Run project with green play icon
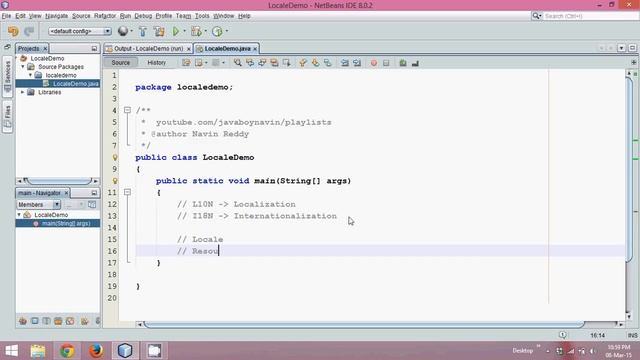 point(176,31)
